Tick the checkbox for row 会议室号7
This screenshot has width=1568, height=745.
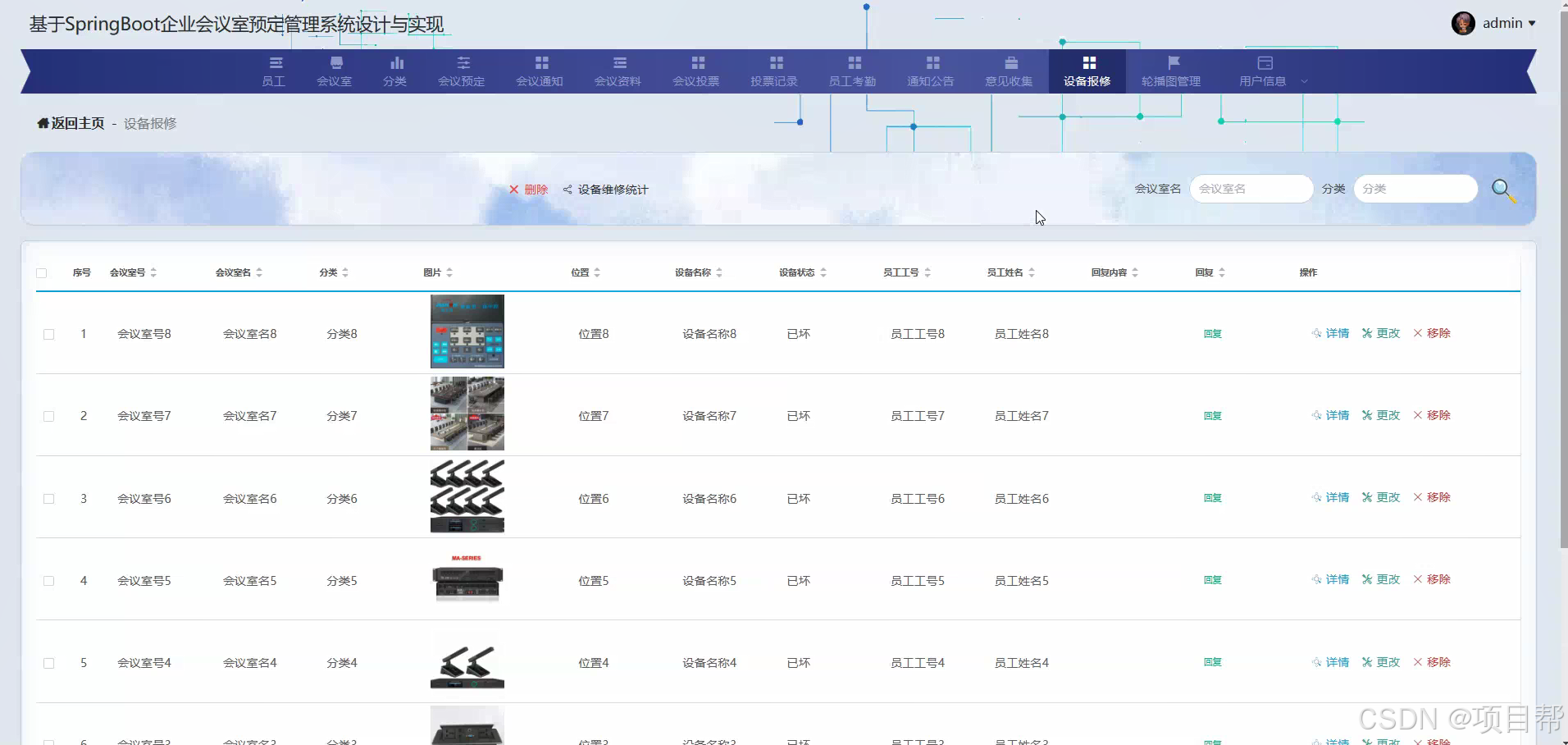49,417
